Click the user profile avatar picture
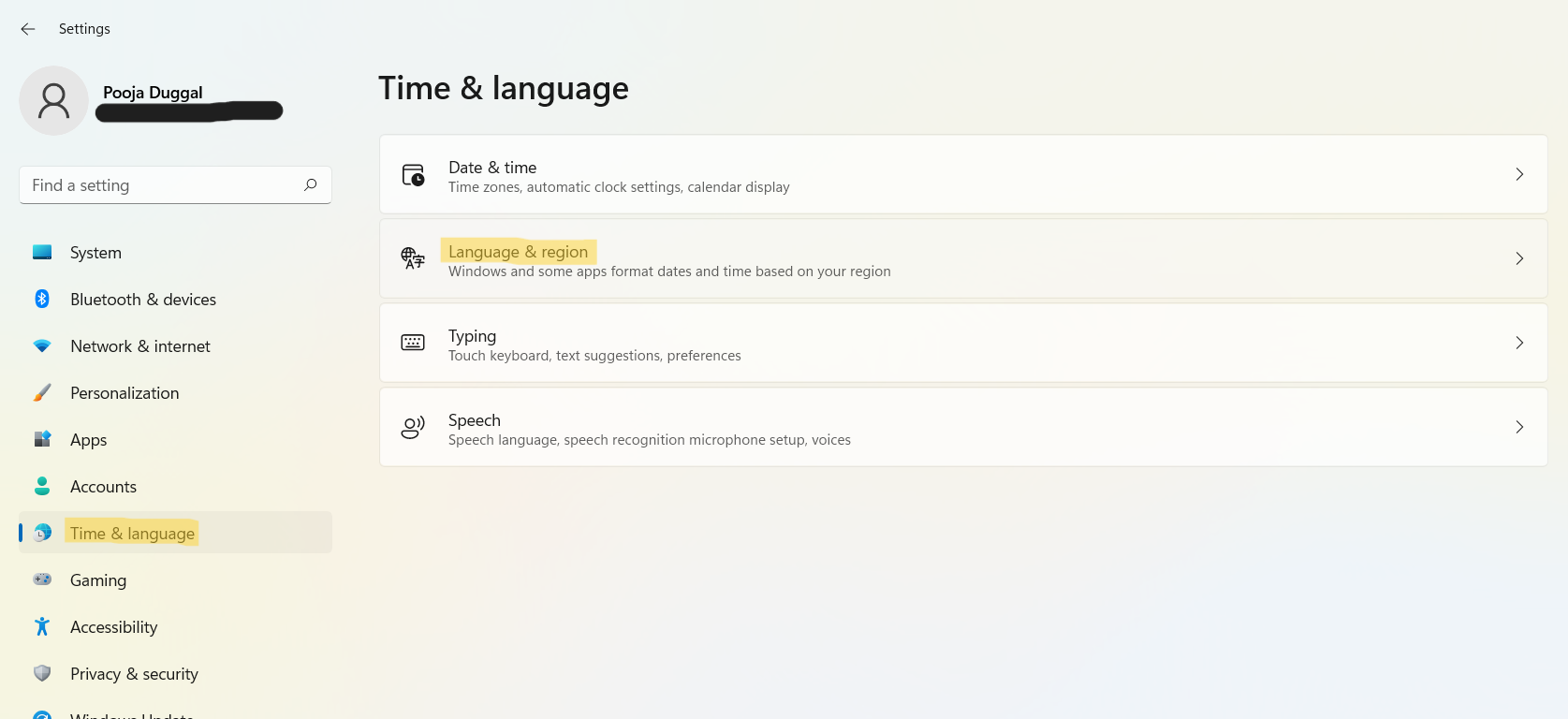Screen dimensions: 1568x719 click(53, 101)
